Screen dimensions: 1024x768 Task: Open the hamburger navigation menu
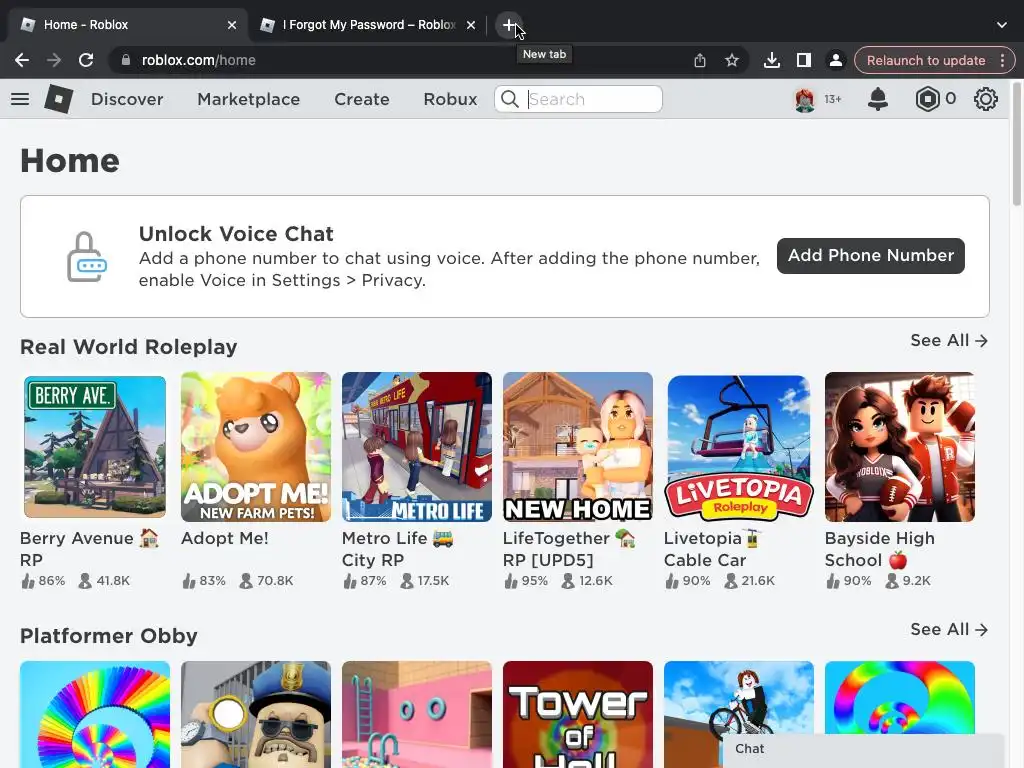20,99
